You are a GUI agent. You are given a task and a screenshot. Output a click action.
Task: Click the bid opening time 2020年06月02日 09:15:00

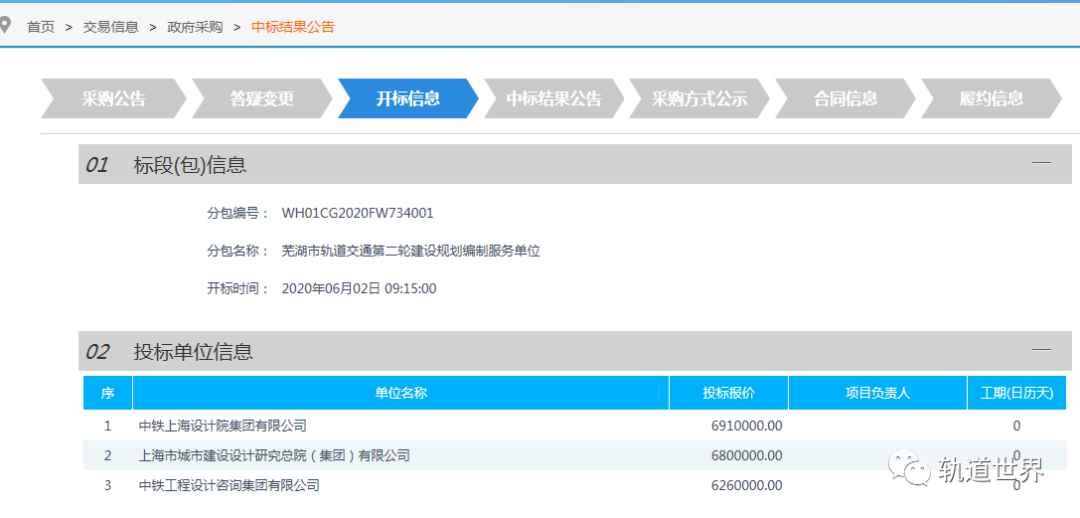point(359,288)
